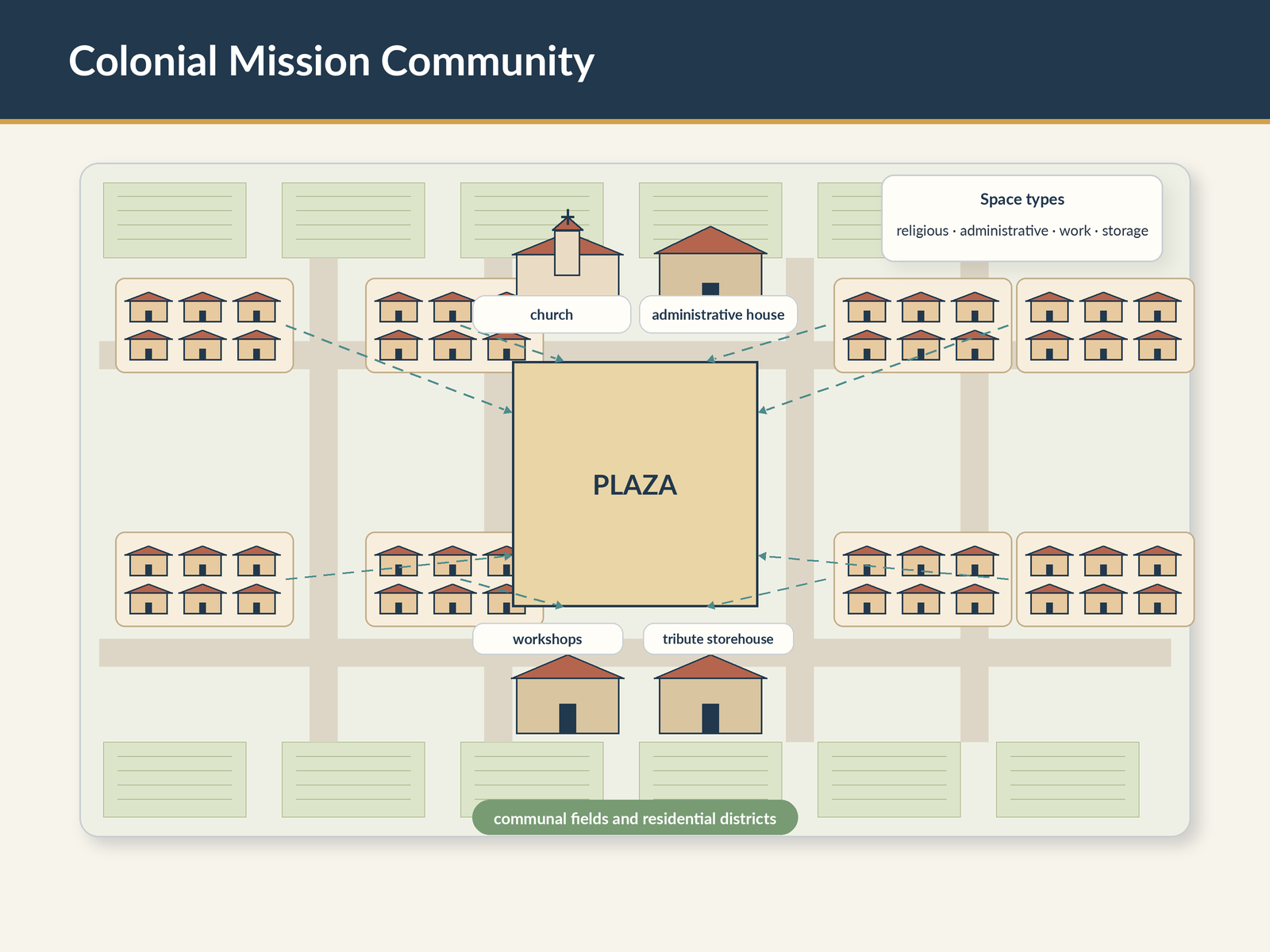Screen dimensions: 1270x952
Task: Click the 'PLAZA' text label
Action: [635, 485]
